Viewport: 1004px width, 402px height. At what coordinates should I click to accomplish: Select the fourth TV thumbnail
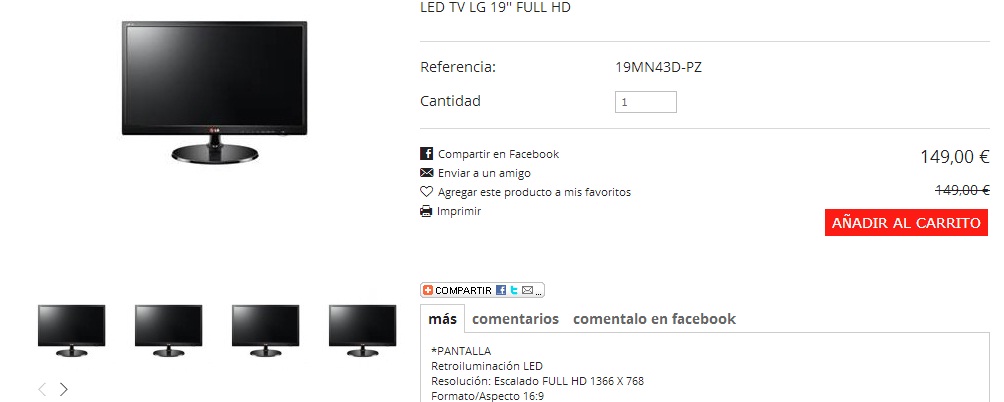[362, 330]
